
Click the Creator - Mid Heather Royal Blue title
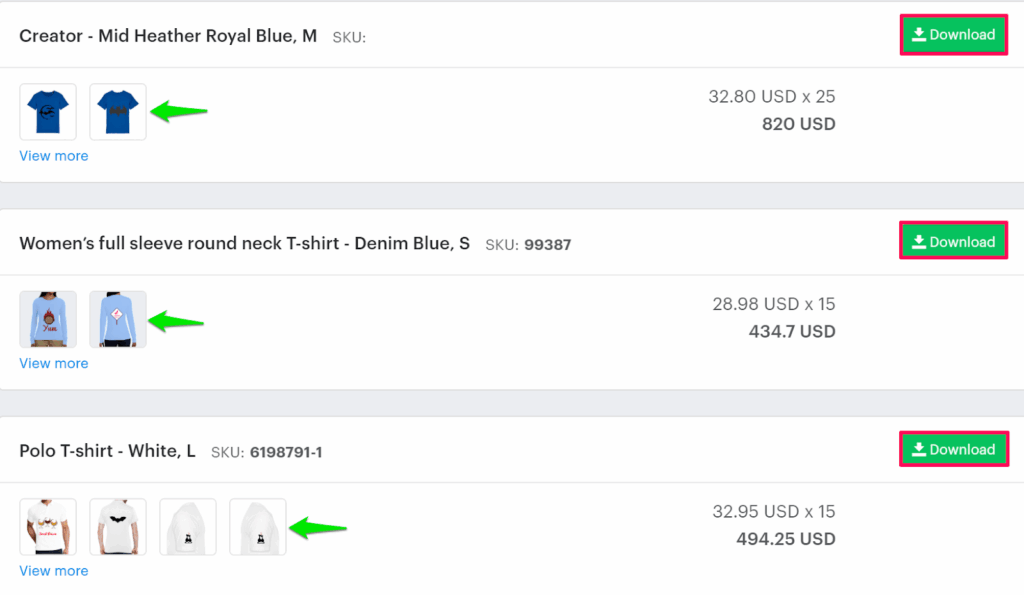168,36
